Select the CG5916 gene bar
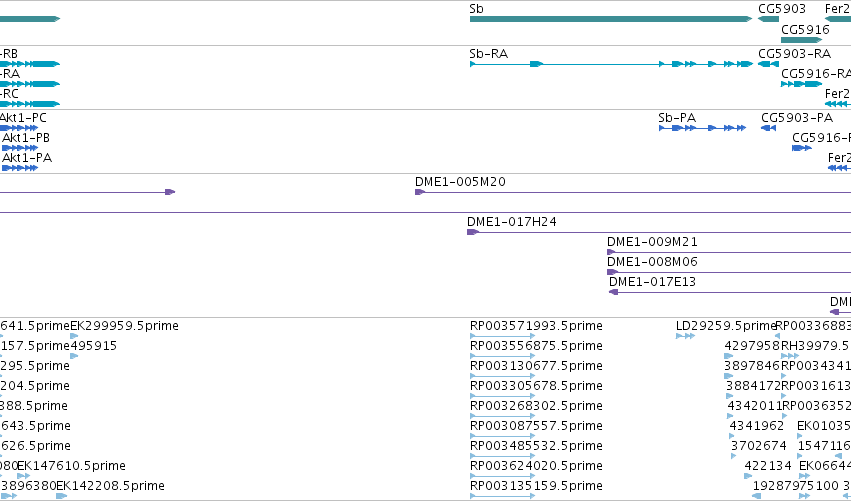The width and height of the screenshot is (851, 501). click(802, 40)
